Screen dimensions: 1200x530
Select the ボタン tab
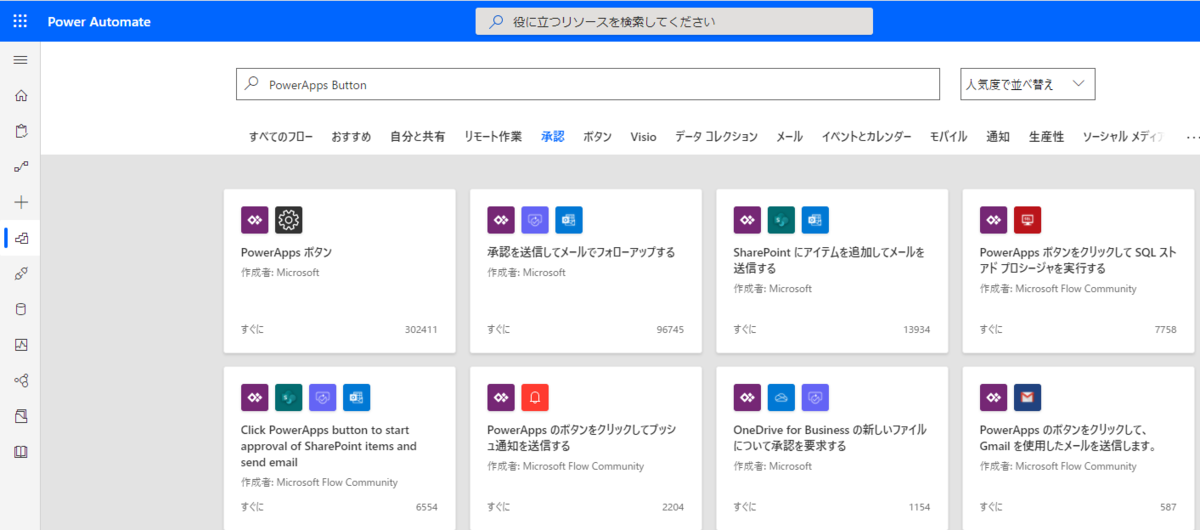coord(597,137)
